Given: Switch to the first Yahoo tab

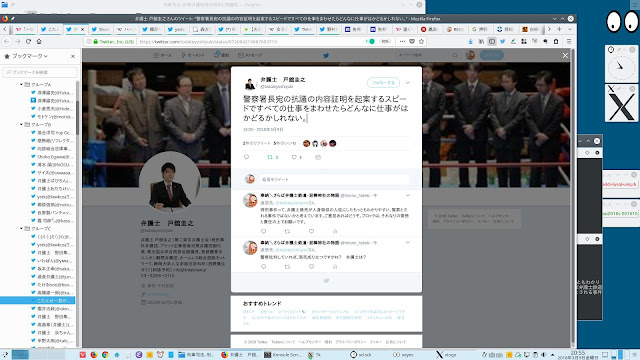Looking at the screenshot, I should (25, 29).
